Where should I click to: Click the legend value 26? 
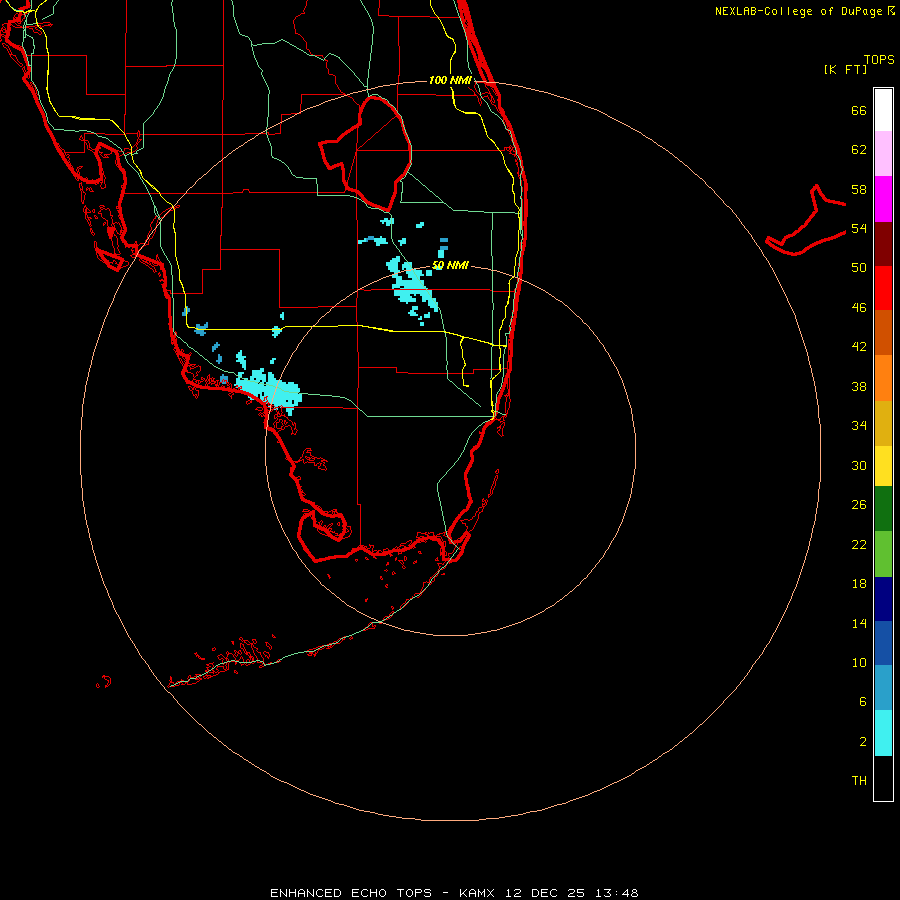click(859, 505)
